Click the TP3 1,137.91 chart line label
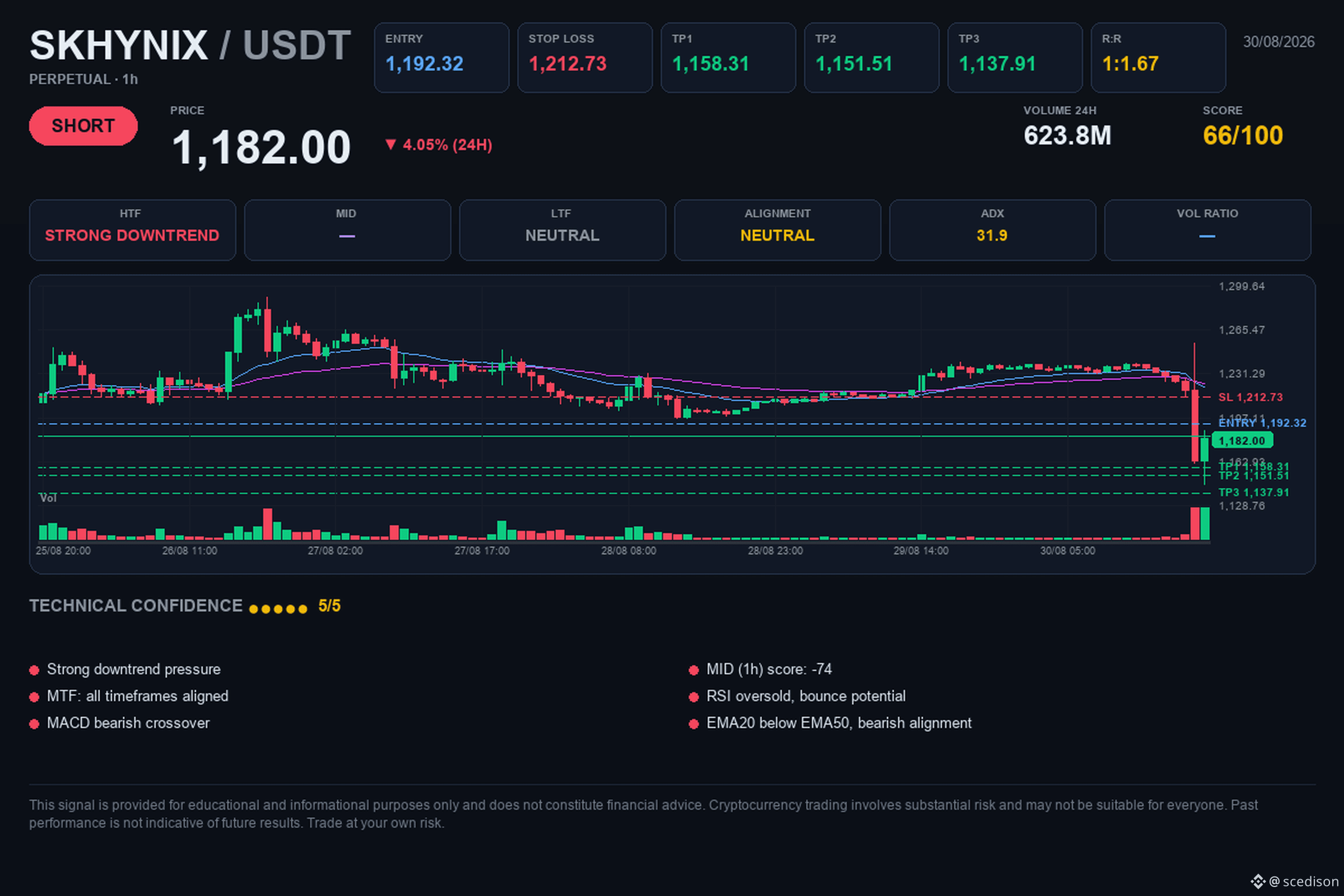The image size is (1344, 896). click(x=1254, y=493)
